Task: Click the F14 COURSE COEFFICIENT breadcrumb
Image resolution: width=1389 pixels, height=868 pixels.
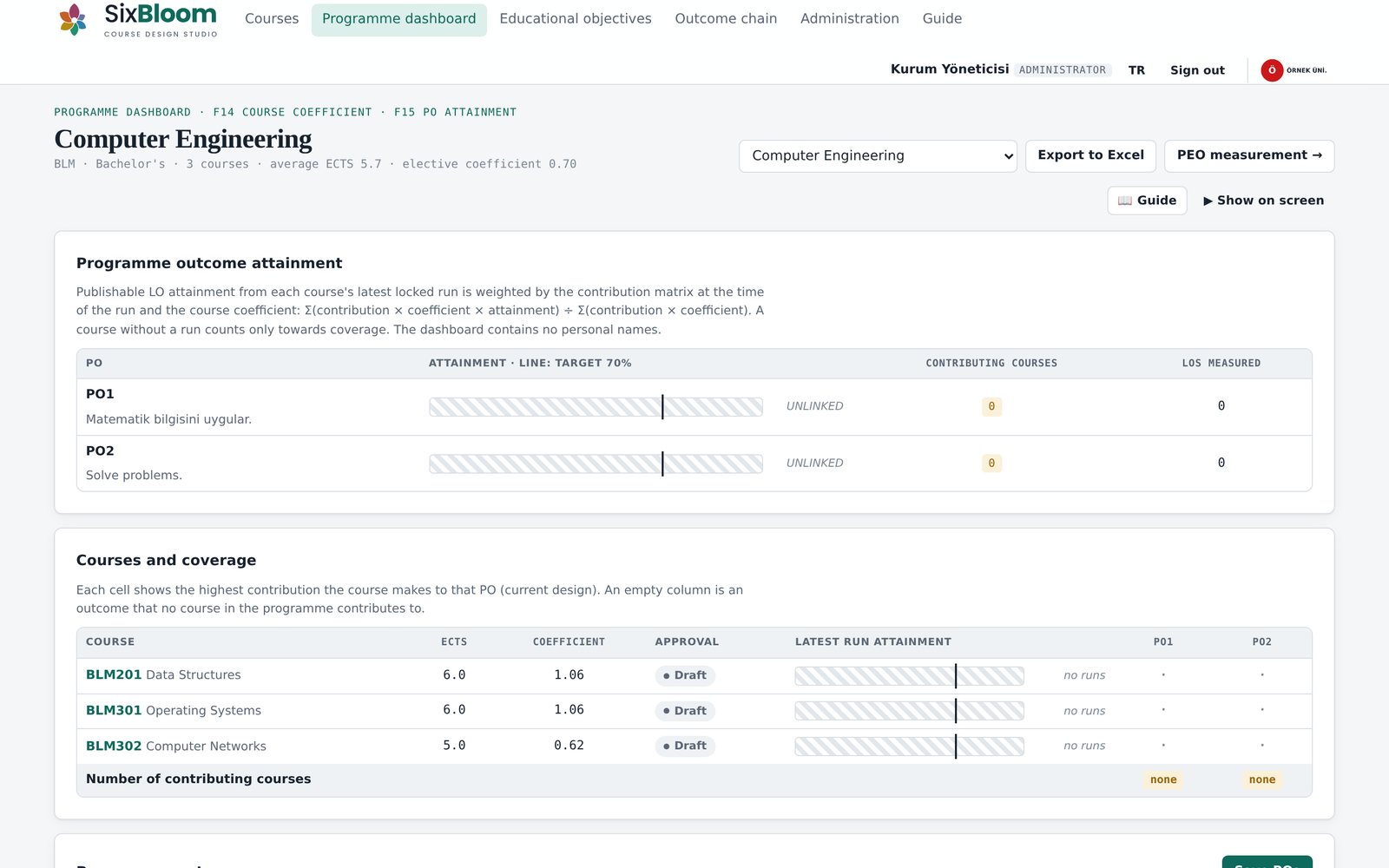Action: 293,113
